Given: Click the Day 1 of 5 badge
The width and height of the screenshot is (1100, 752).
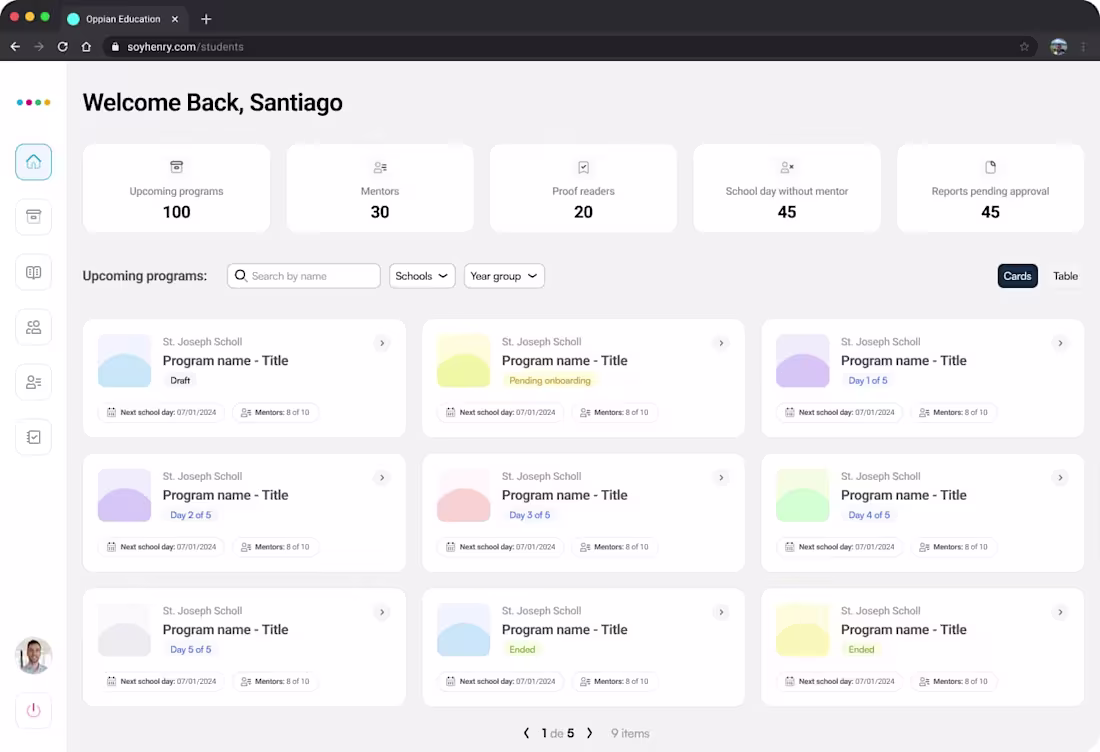Looking at the screenshot, I should (x=868, y=380).
